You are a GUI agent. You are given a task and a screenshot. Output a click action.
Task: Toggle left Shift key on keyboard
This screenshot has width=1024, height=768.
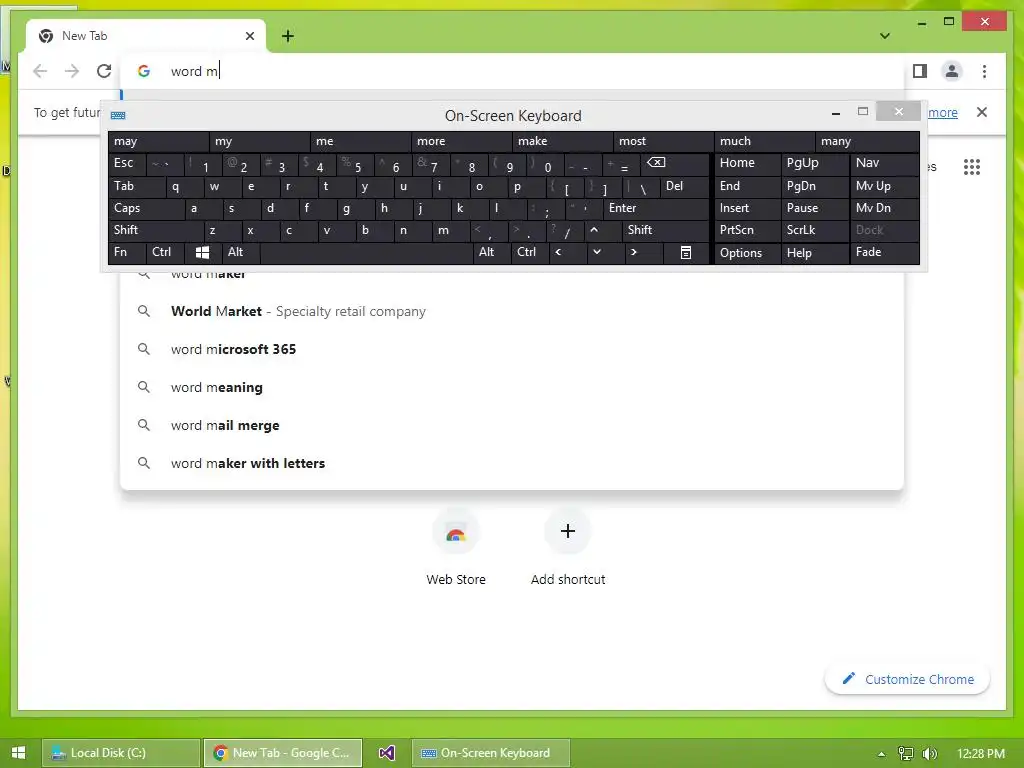pos(156,230)
